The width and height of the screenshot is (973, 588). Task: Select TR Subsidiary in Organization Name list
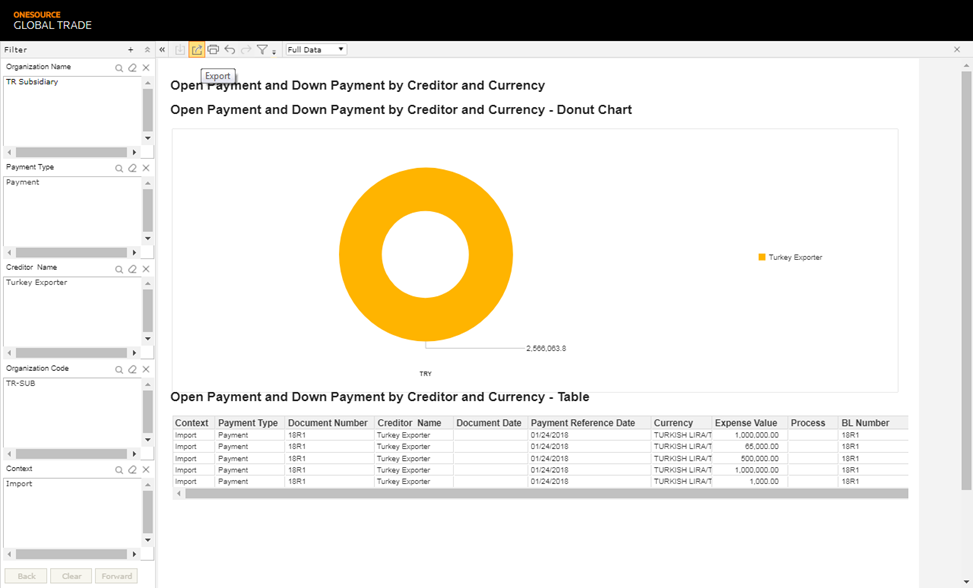click(x=32, y=82)
